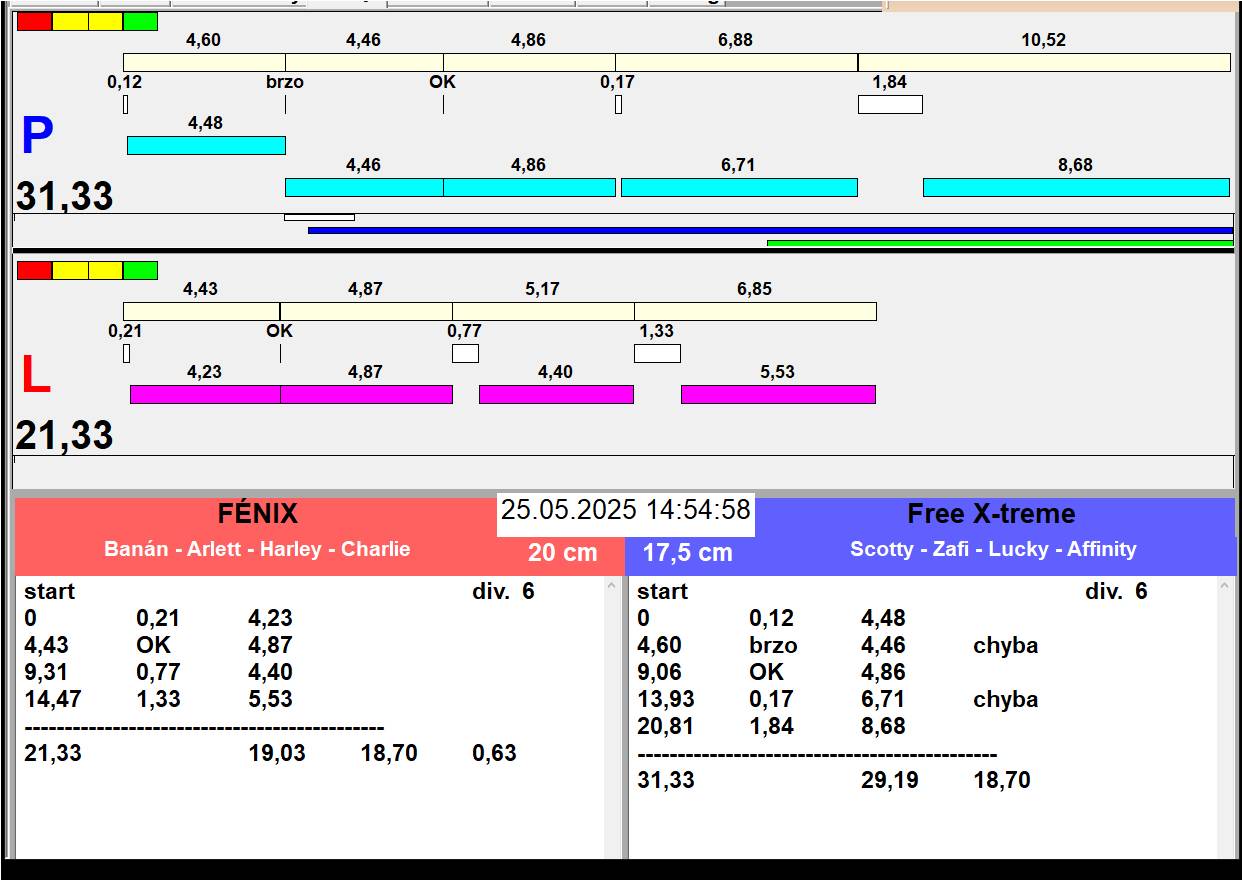Select the cyan 8,68 run bar
This screenshot has height=880, width=1242.
click(1076, 187)
